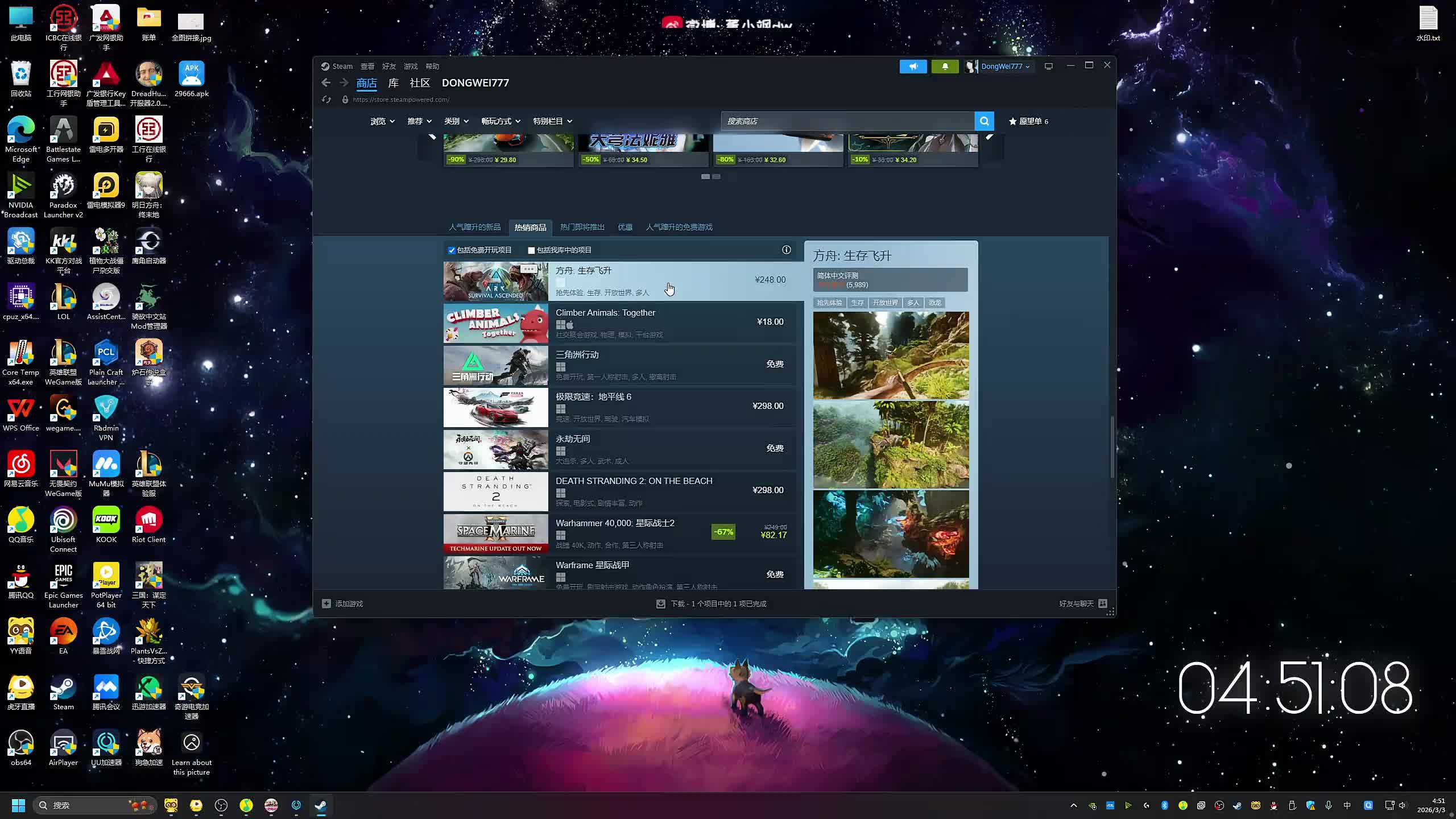The image size is (1456, 819).
Task: Expand the 浏览 dropdown menu
Action: coord(382,121)
